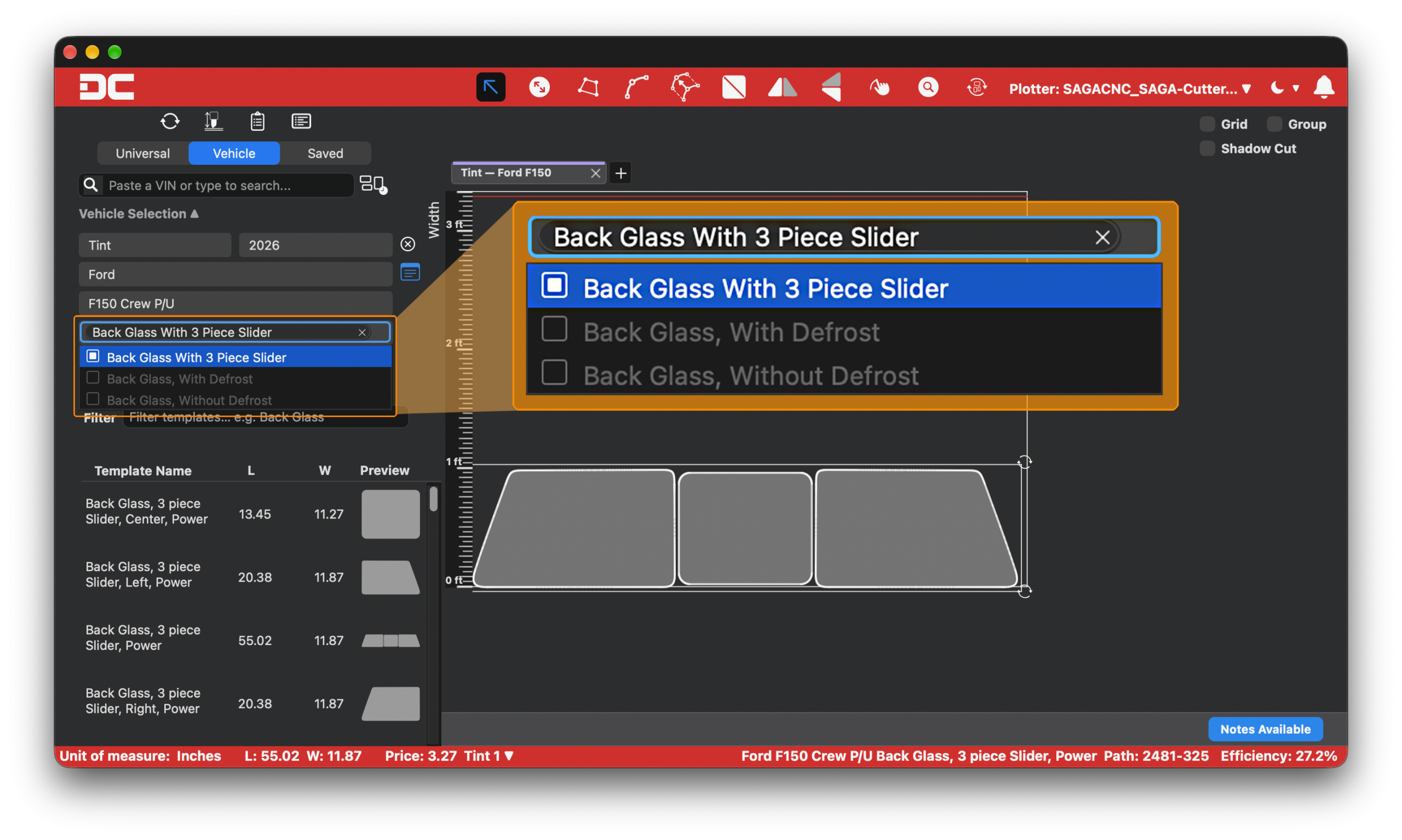Click the list view icon beside clipboard
The image size is (1402, 840).
301,121
